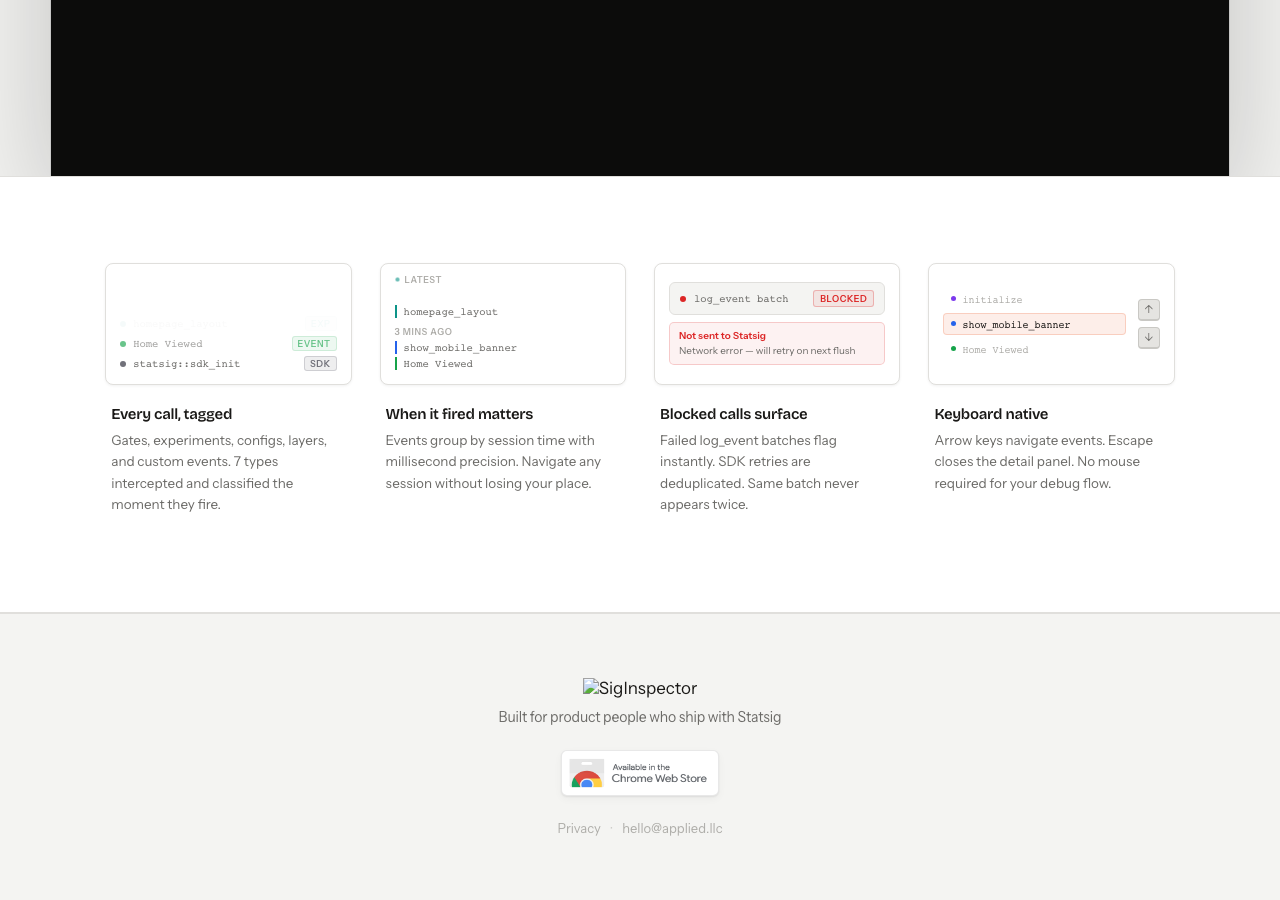Toggle the EVENT badge on Home Viewed
Viewport: 1280px width, 900px height.
pos(314,342)
